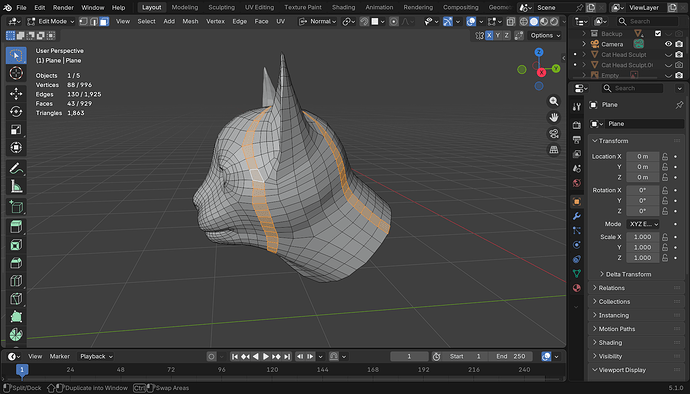The height and width of the screenshot is (394, 690).
Task: Toggle X-ray view in the header
Action: (510, 21)
